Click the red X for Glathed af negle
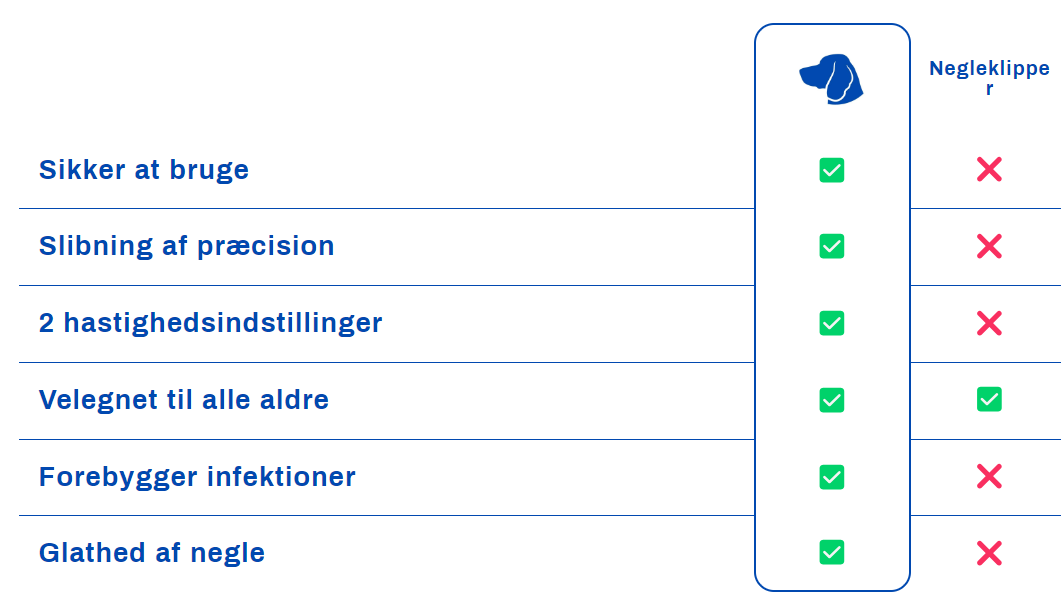This screenshot has width=1061, height=613. pyautogui.click(x=989, y=553)
